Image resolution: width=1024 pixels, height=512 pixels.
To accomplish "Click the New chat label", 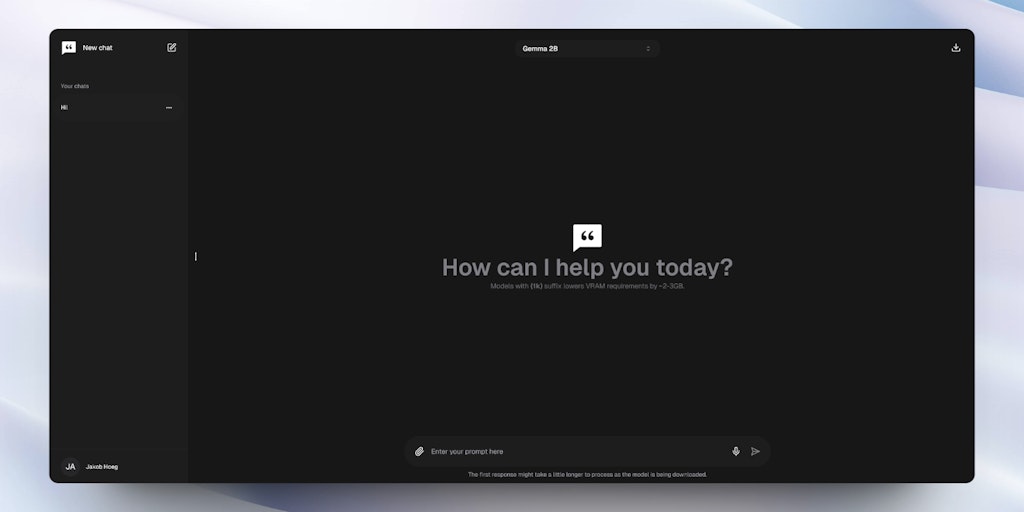I will (x=97, y=48).
